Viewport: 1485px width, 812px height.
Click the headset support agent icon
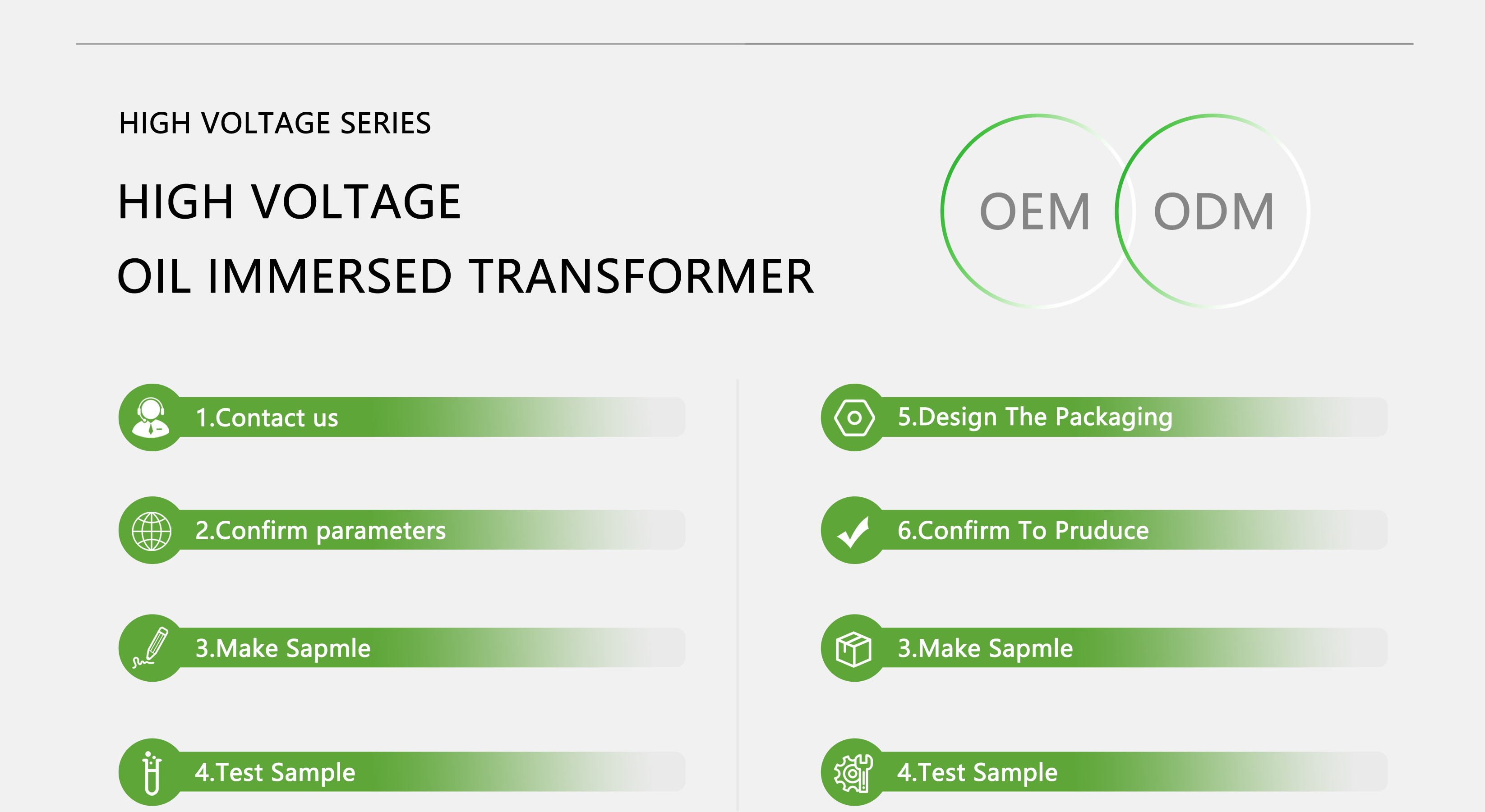[151, 417]
